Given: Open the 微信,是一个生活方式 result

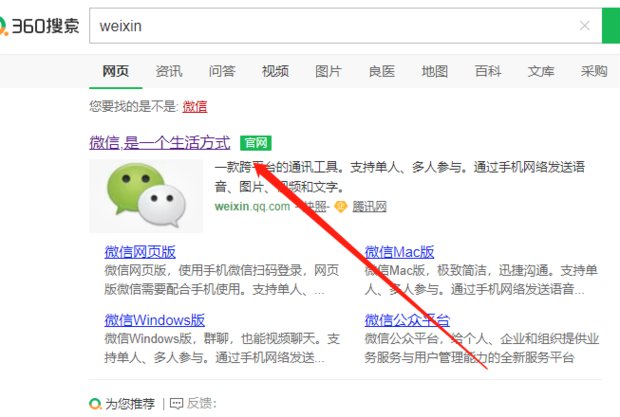Looking at the screenshot, I should click(160, 143).
